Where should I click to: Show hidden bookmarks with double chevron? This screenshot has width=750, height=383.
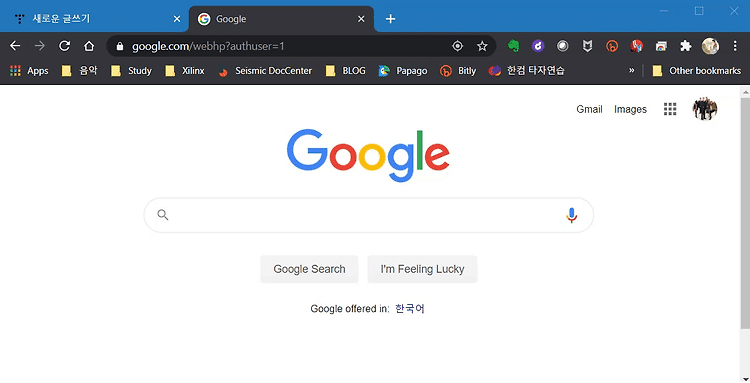tap(631, 70)
